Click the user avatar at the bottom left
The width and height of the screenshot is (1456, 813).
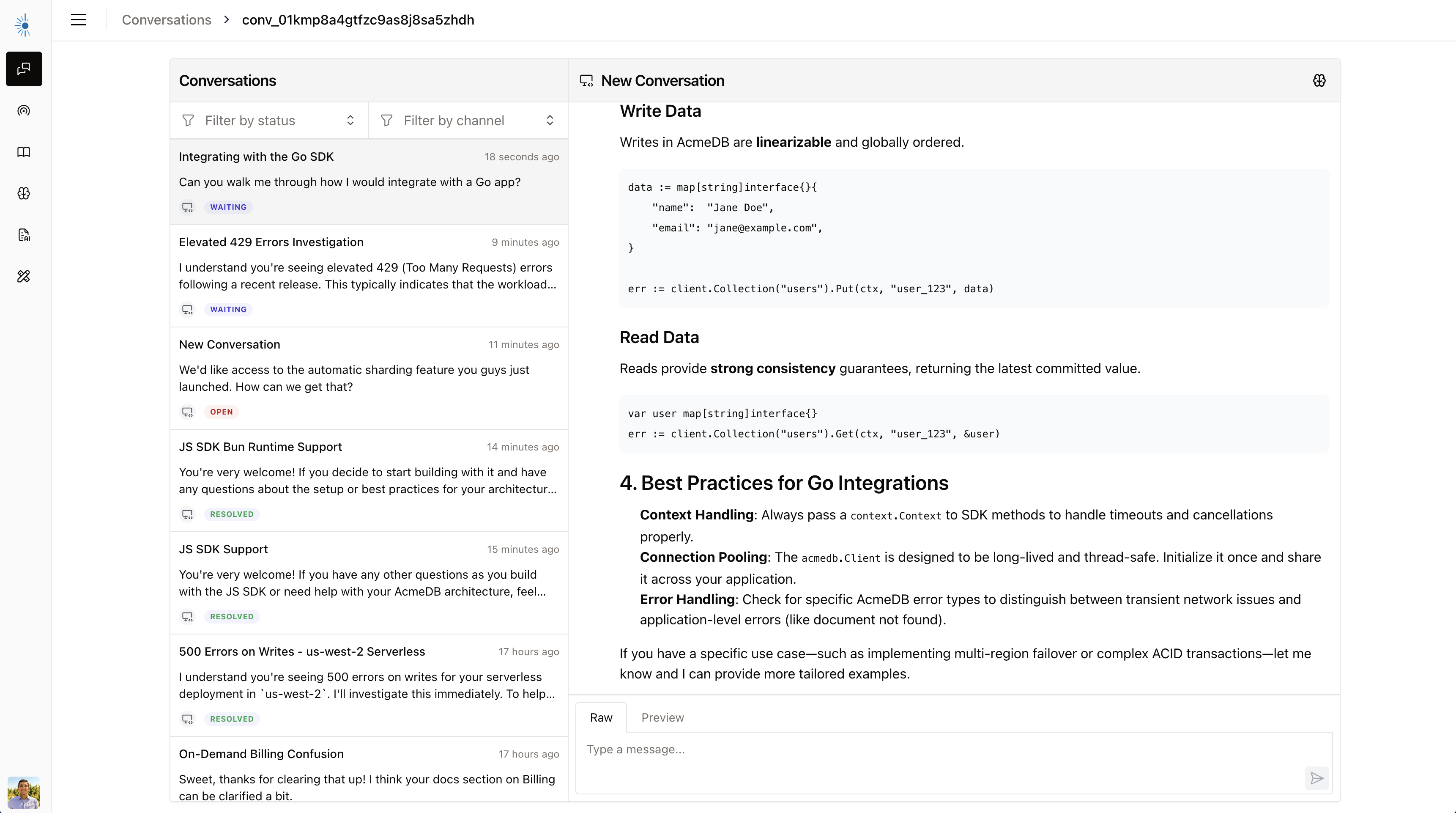[x=23, y=792]
